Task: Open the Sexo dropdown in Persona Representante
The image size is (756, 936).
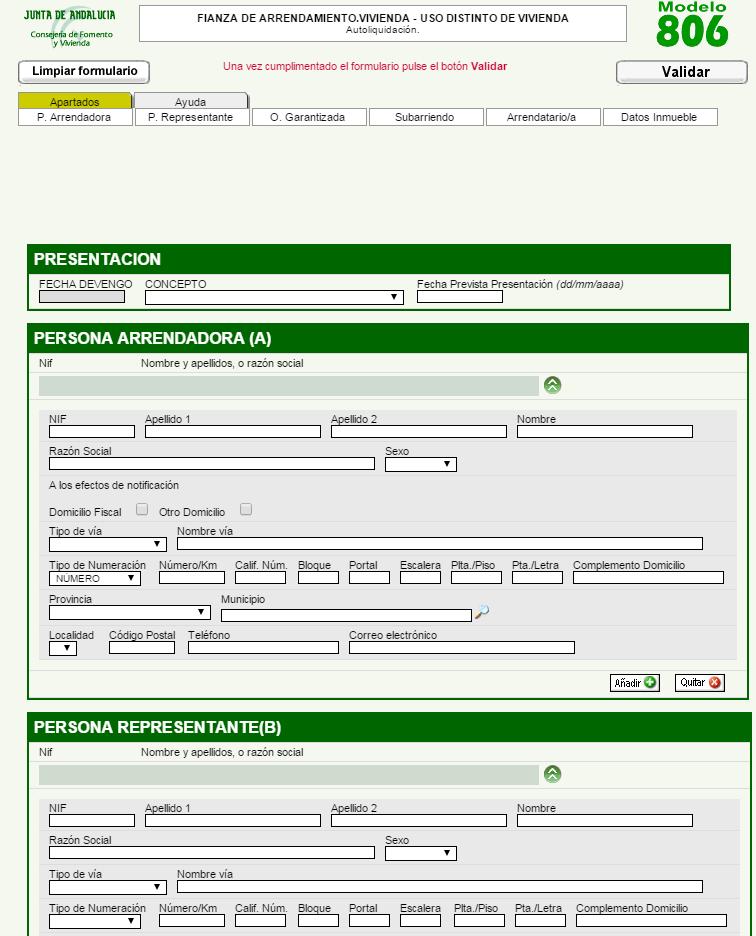Action: (421, 854)
